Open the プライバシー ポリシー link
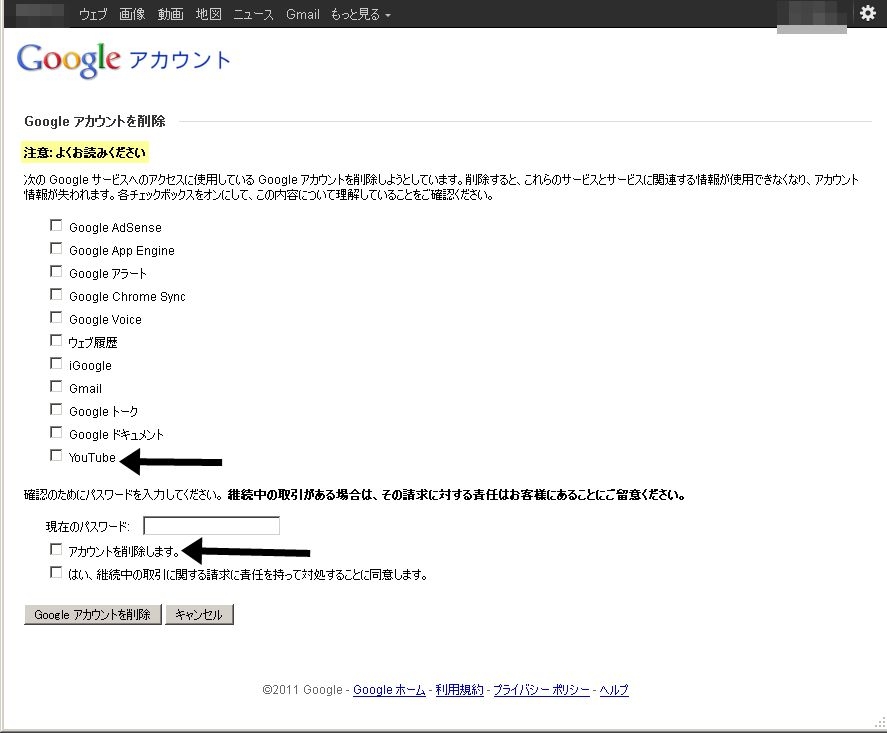Viewport: 887px width, 733px height. (x=541, y=690)
